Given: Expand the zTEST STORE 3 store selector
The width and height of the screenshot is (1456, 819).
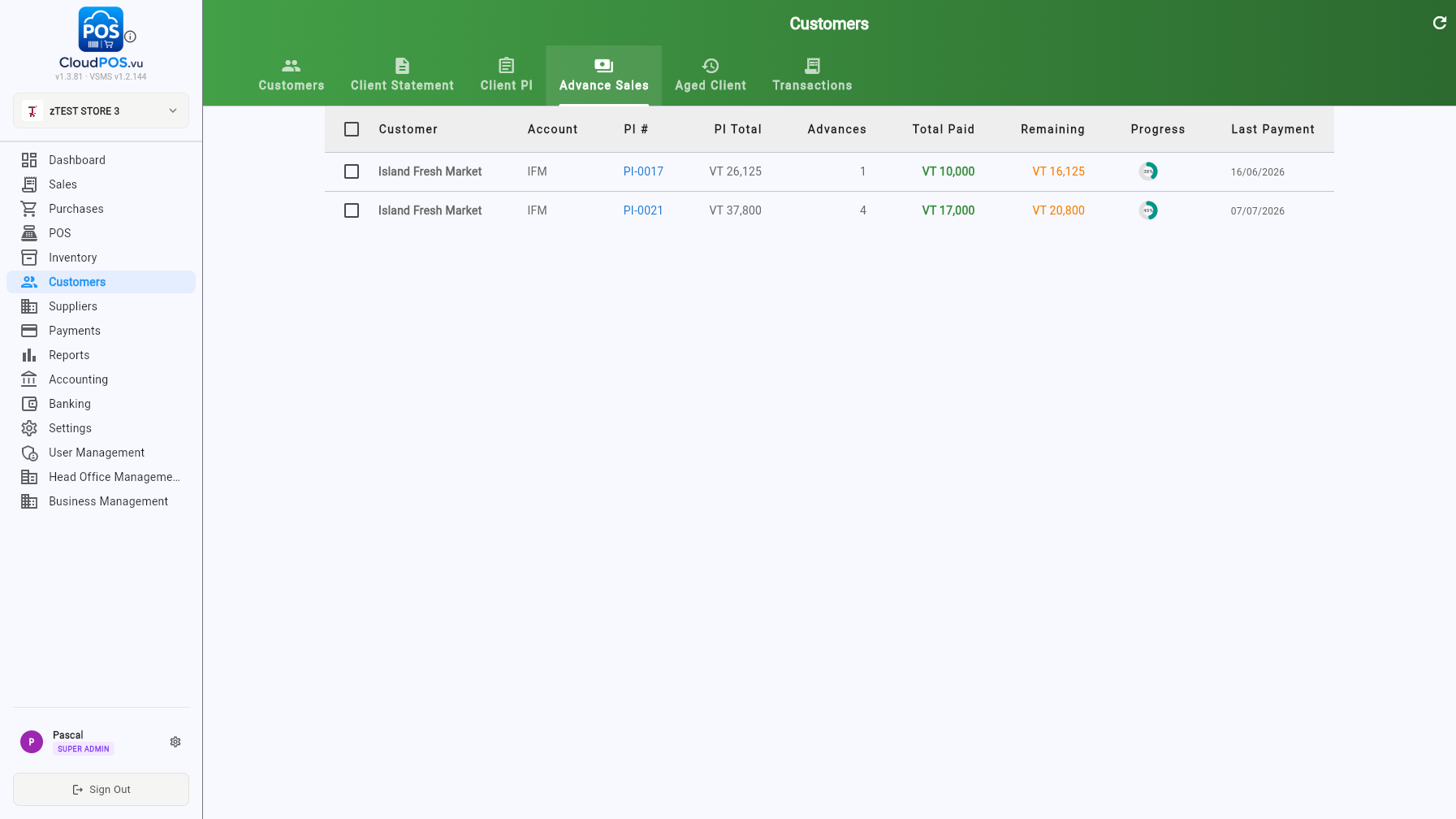Looking at the screenshot, I should click(101, 110).
